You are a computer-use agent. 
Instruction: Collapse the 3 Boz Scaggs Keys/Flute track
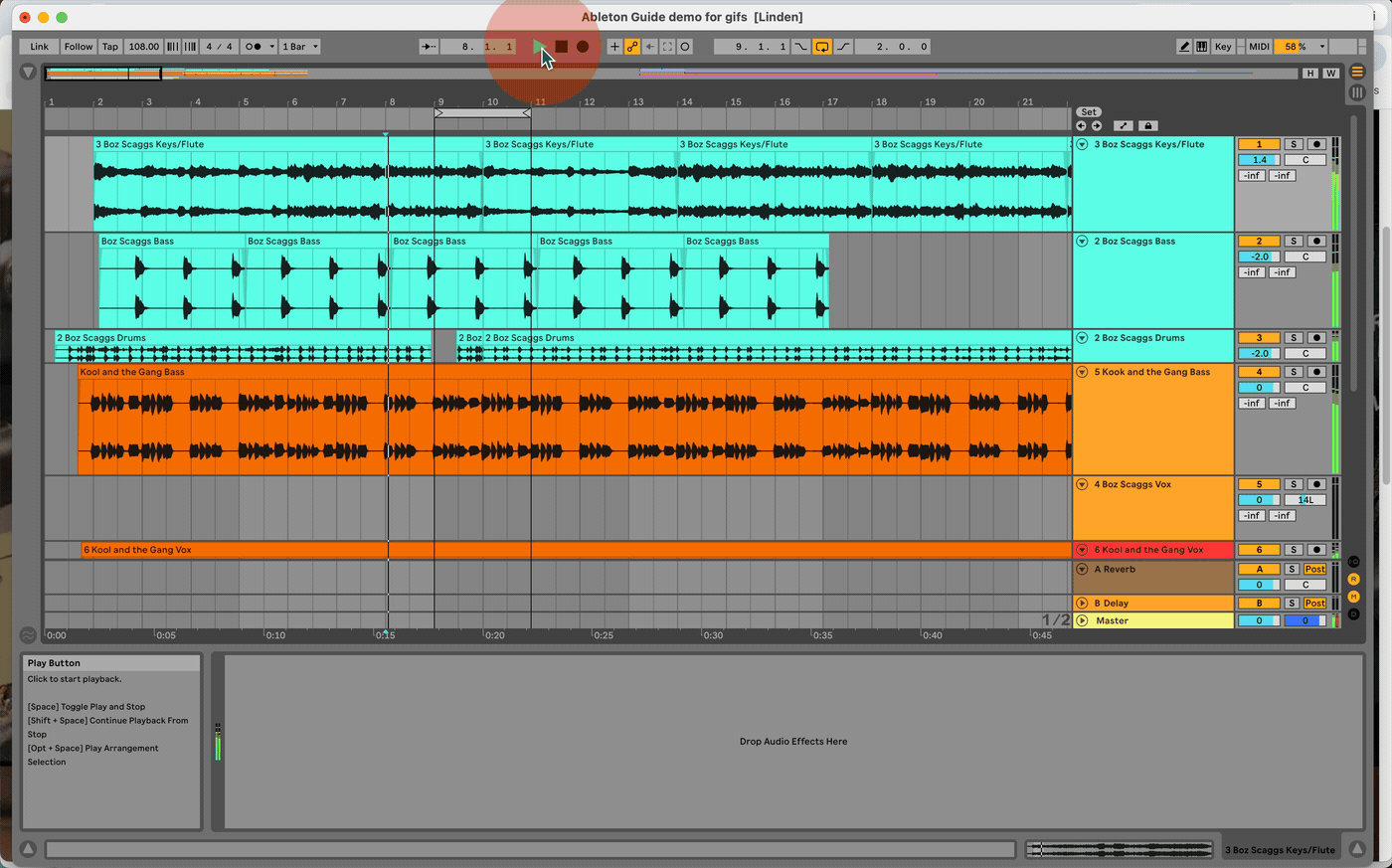(x=1082, y=144)
